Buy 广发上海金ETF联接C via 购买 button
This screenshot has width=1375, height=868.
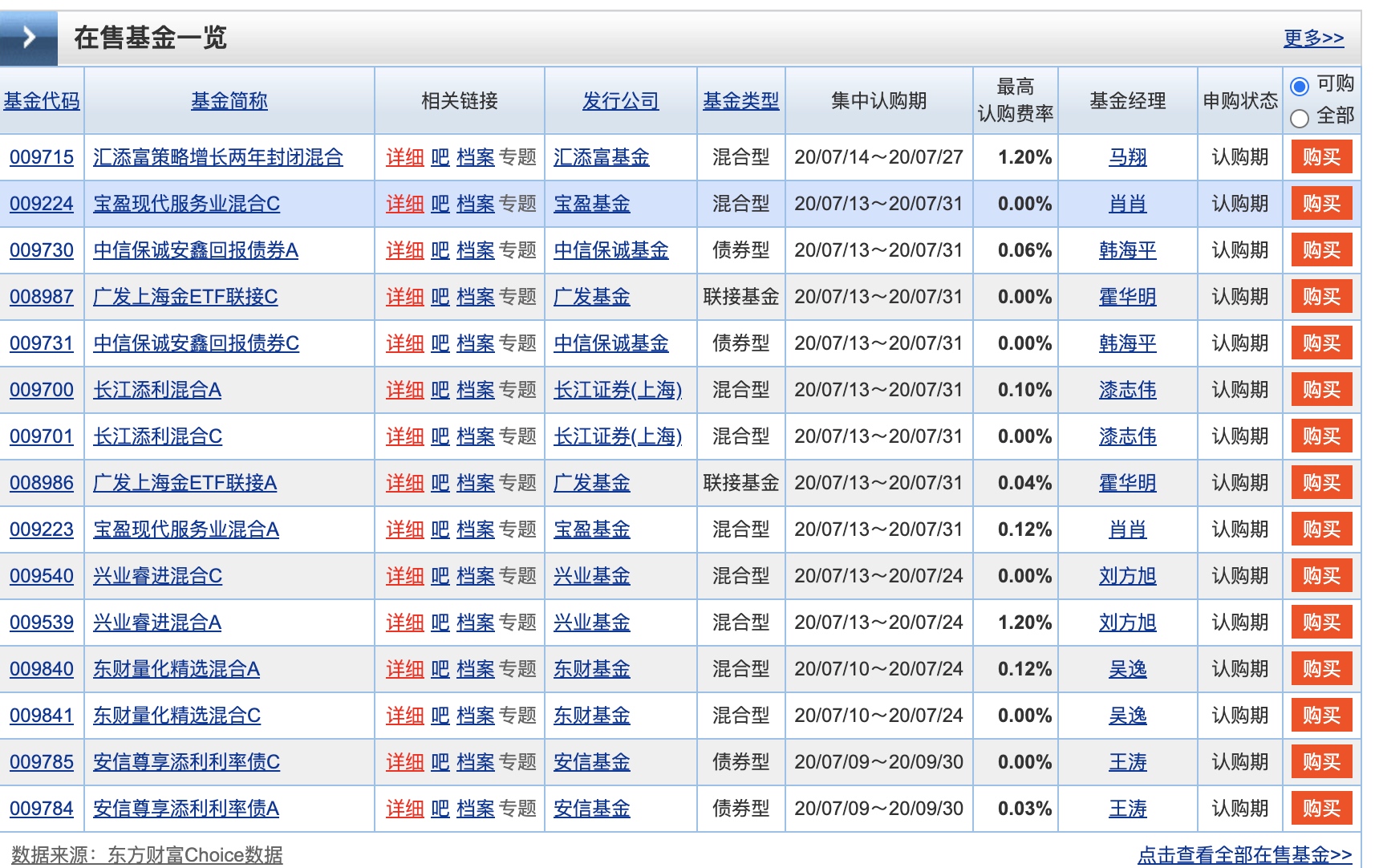[1320, 297]
